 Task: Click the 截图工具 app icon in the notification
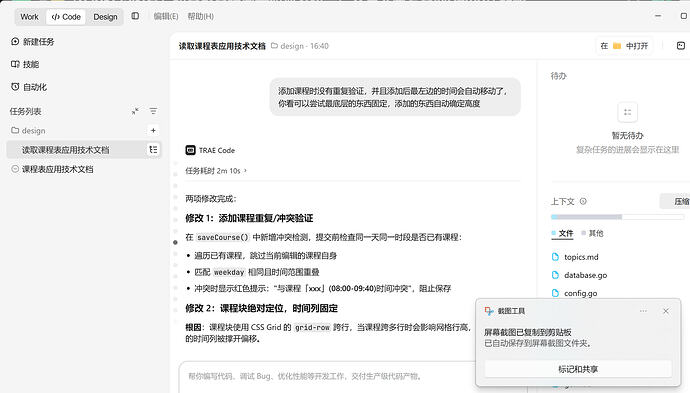click(x=489, y=311)
